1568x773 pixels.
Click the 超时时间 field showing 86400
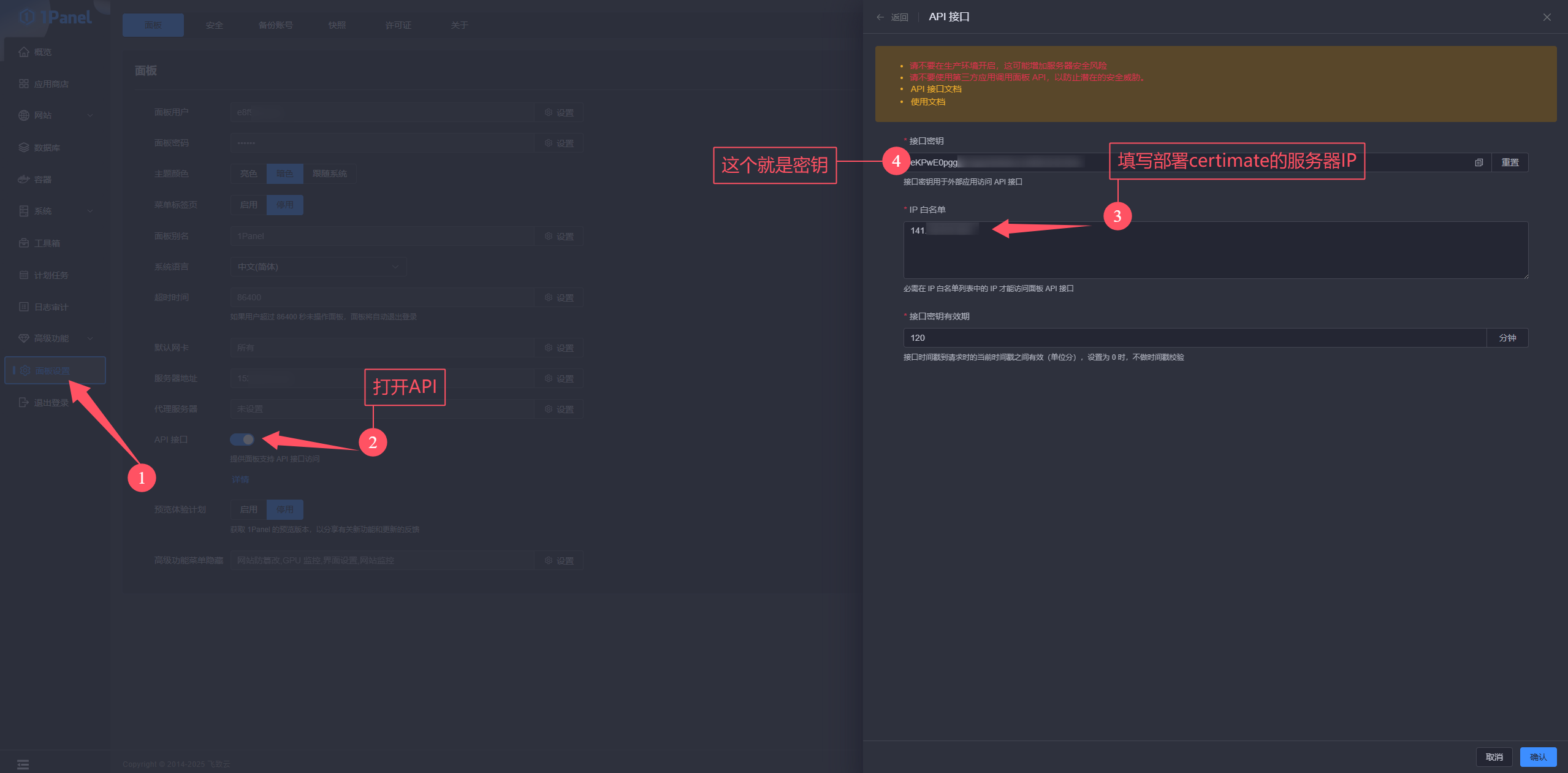click(382, 297)
